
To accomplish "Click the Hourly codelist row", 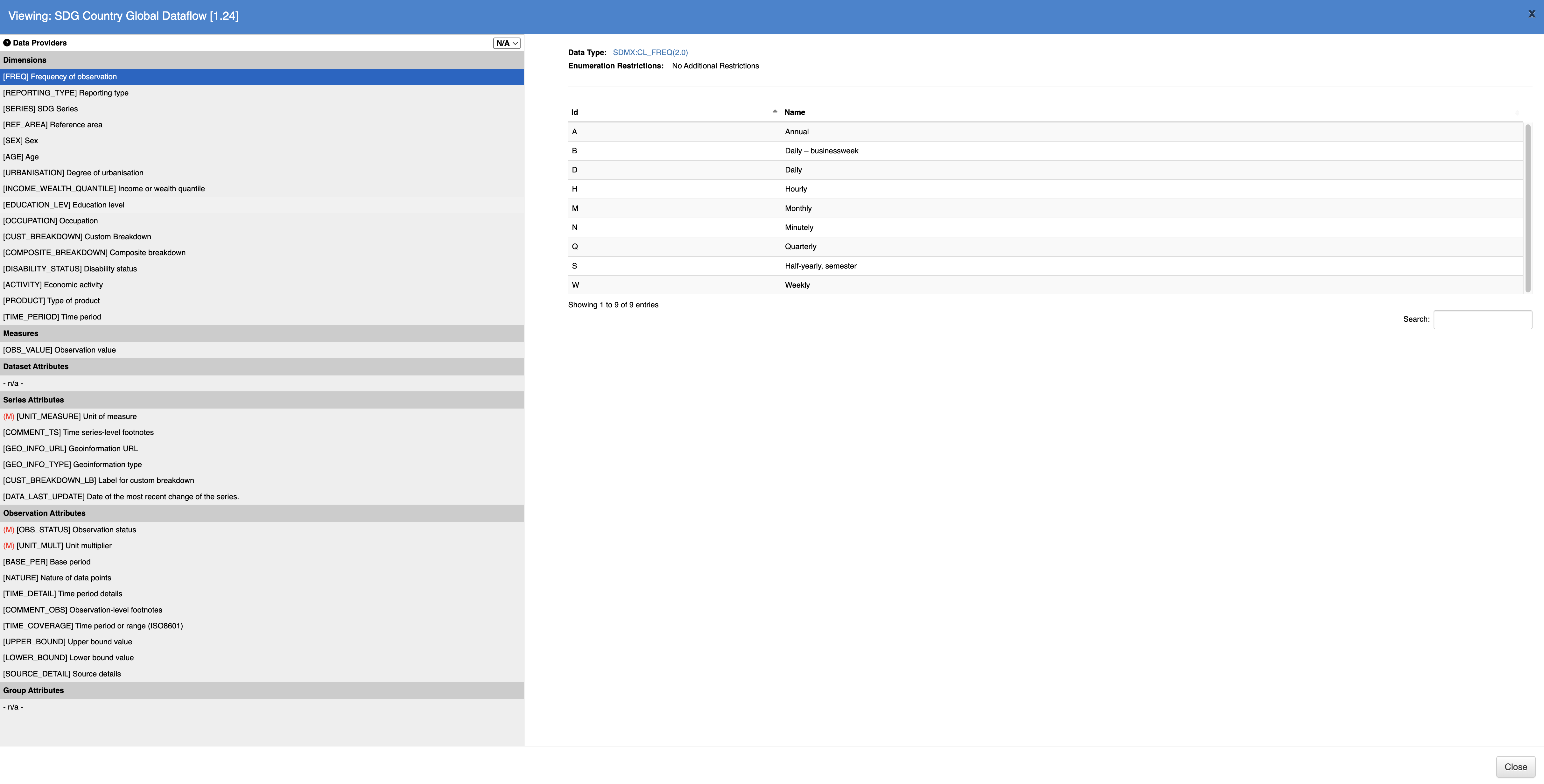I will [x=1045, y=189].
